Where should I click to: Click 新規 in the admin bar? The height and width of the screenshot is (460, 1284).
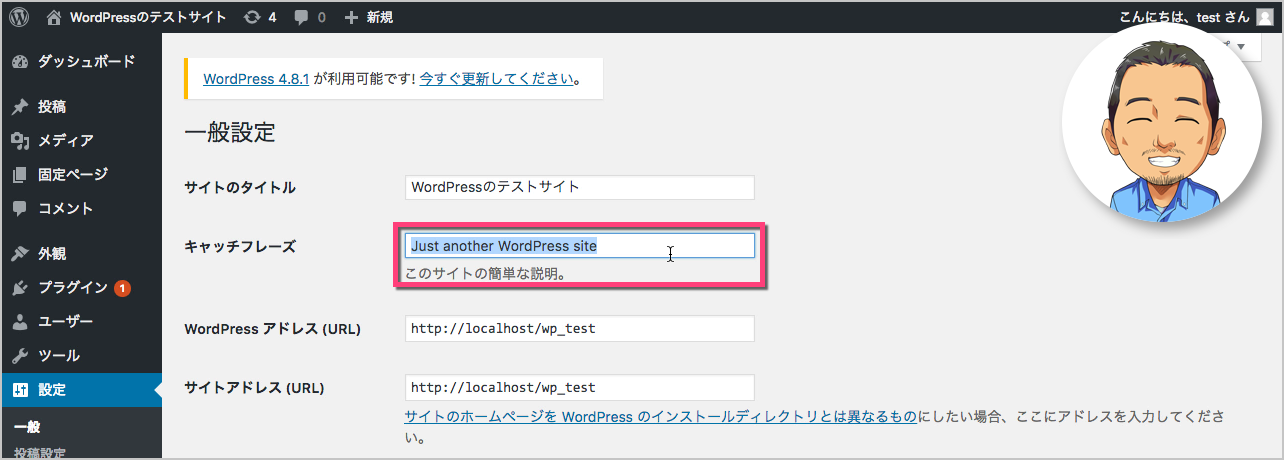(x=378, y=17)
